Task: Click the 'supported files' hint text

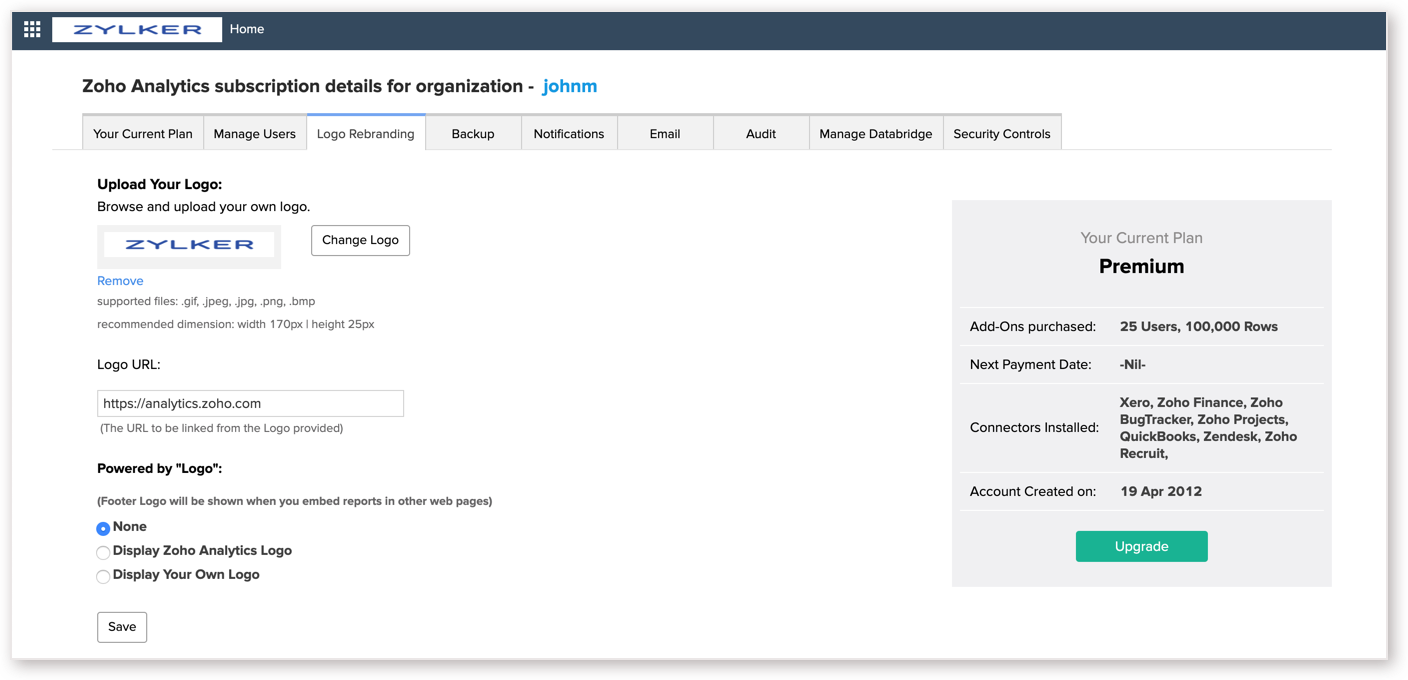Action: 206,301
